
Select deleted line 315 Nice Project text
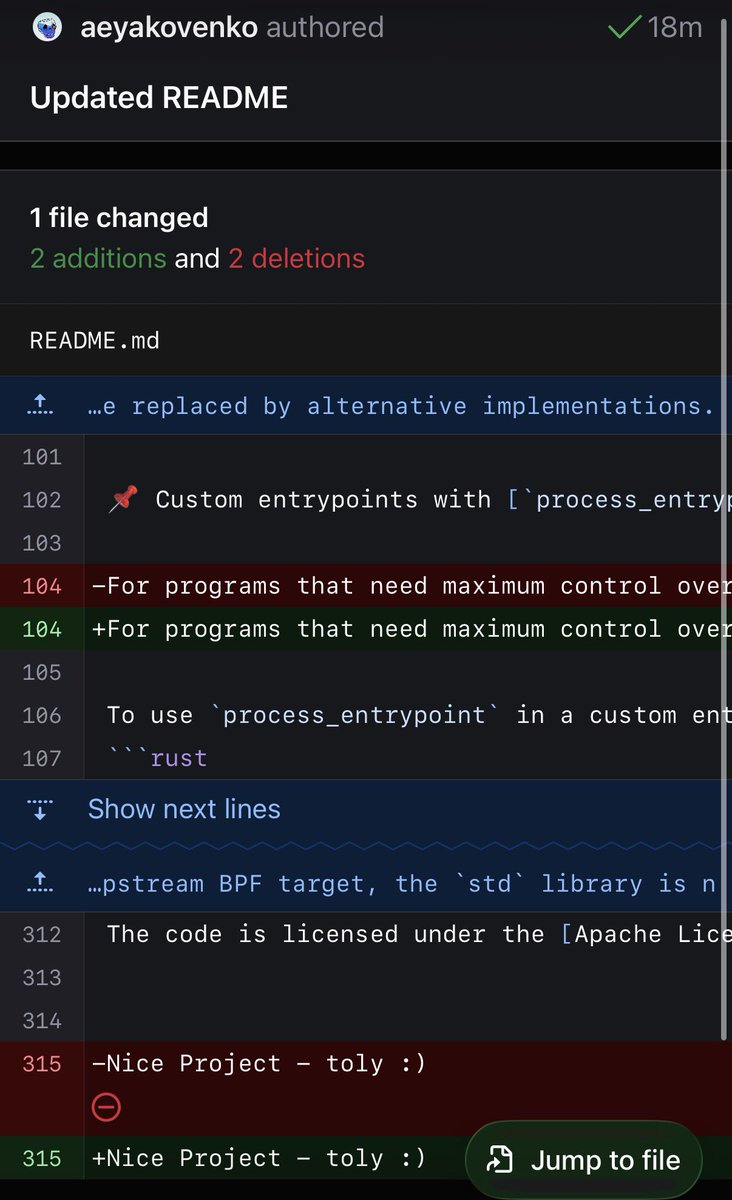[x=259, y=1063]
